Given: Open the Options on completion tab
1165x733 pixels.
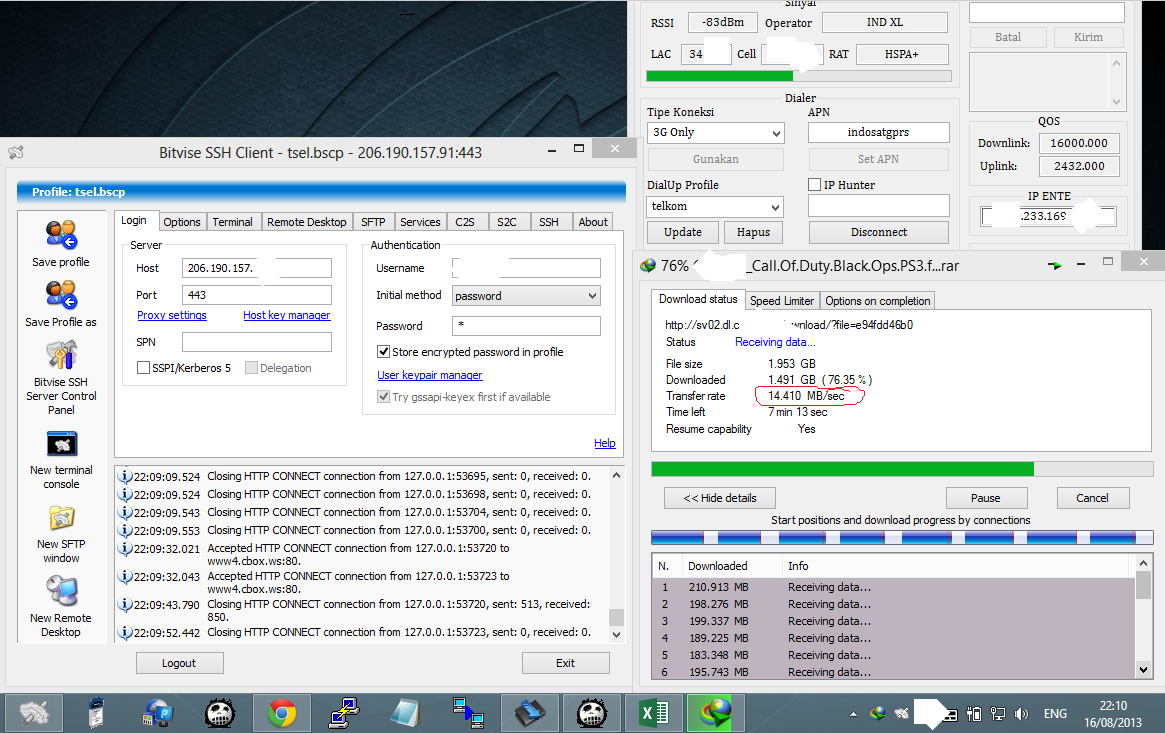Looking at the screenshot, I should click(877, 301).
